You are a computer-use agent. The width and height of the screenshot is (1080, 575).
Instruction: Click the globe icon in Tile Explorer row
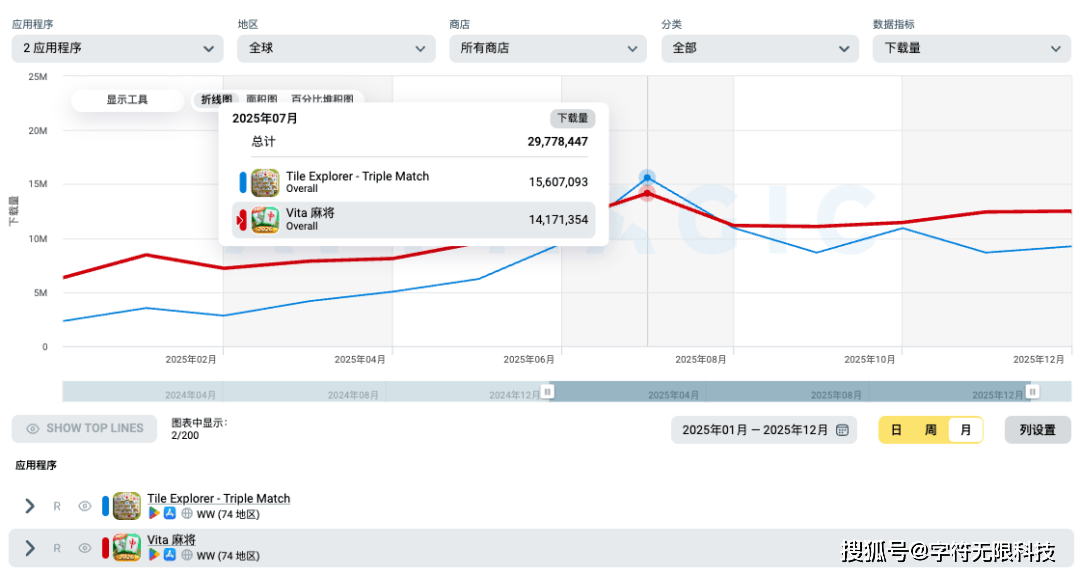187,514
